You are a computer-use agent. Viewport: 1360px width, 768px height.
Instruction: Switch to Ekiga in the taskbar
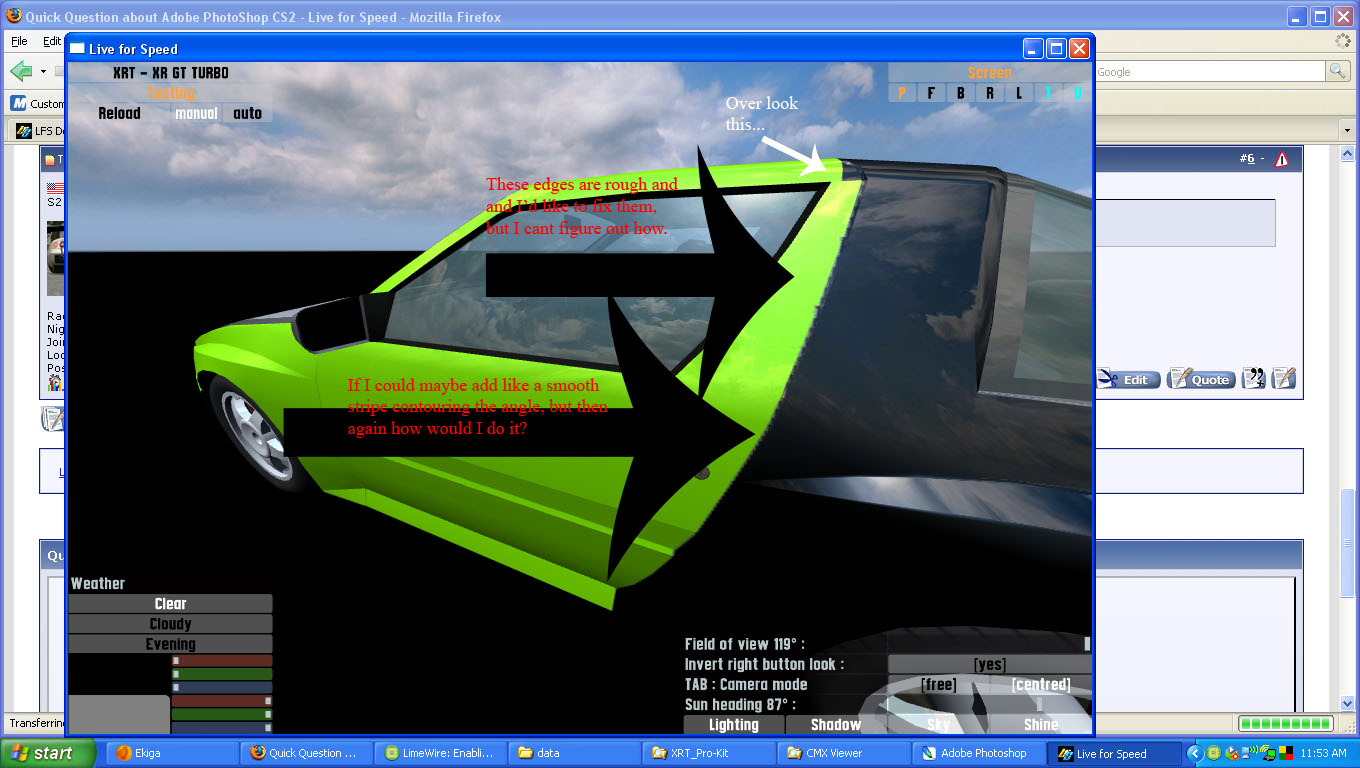172,753
